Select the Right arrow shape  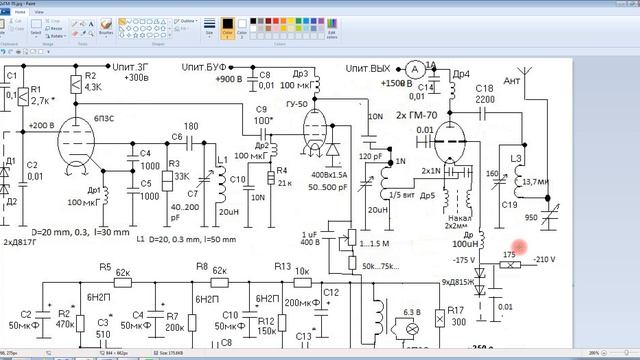click(x=149, y=29)
